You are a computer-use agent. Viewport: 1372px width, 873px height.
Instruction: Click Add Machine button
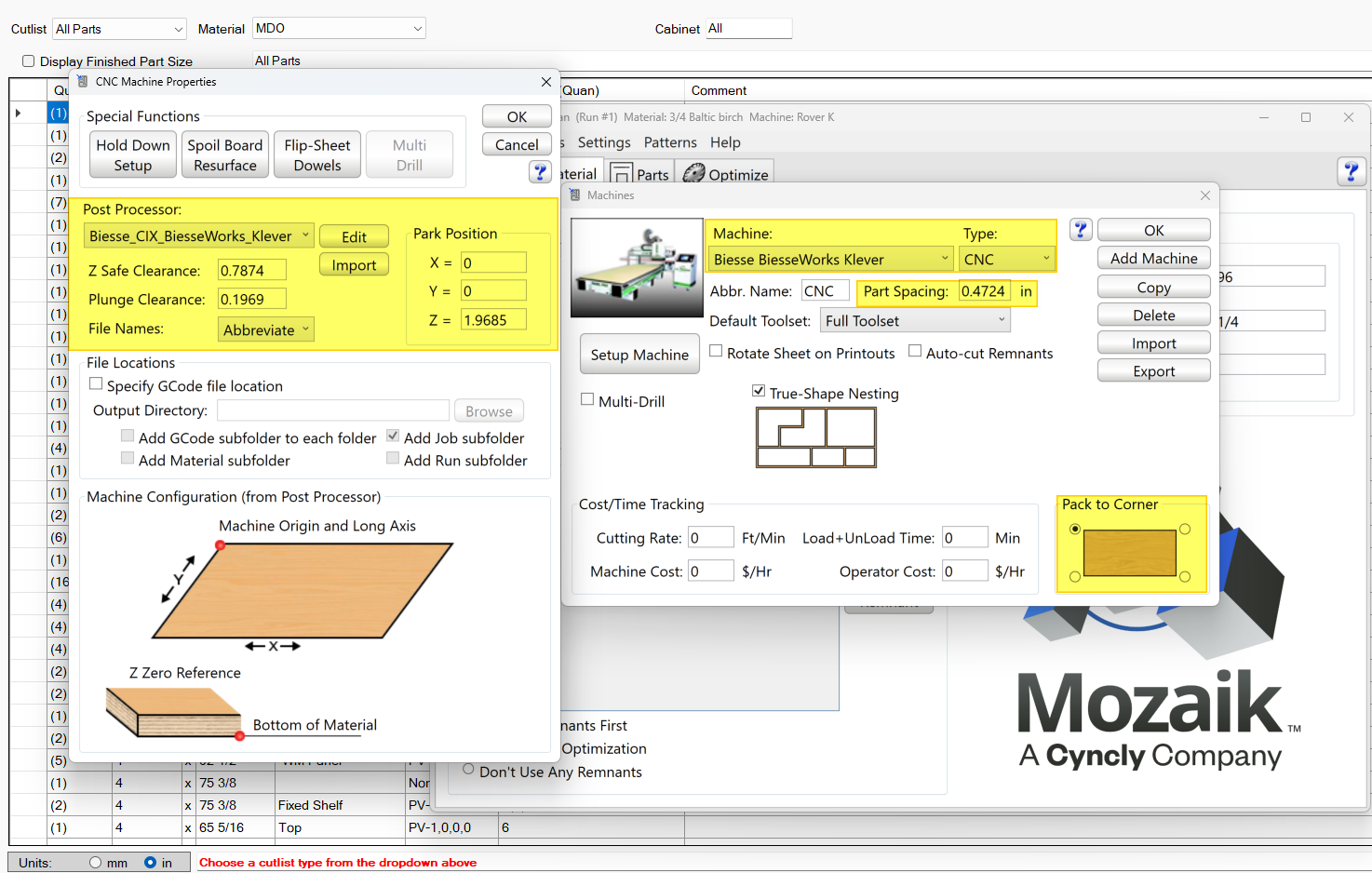1154,258
